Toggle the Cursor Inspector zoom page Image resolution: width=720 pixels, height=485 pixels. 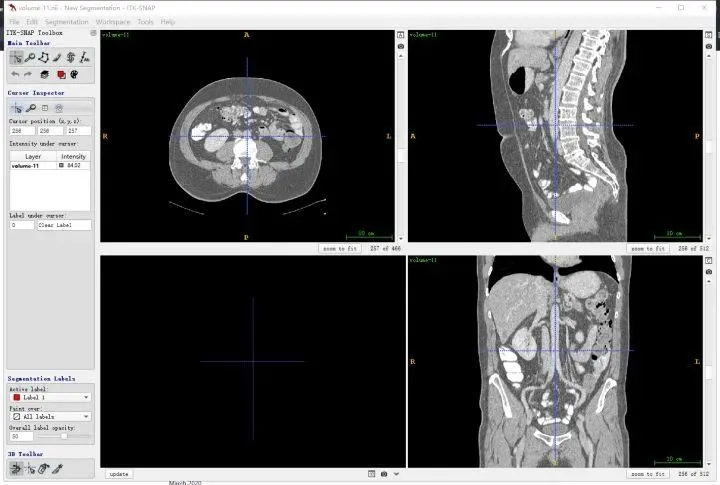click(x=31, y=108)
